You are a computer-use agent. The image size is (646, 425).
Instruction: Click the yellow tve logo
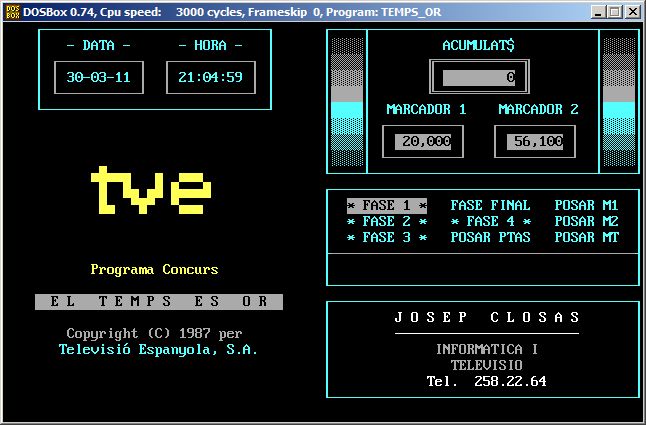(150, 192)
